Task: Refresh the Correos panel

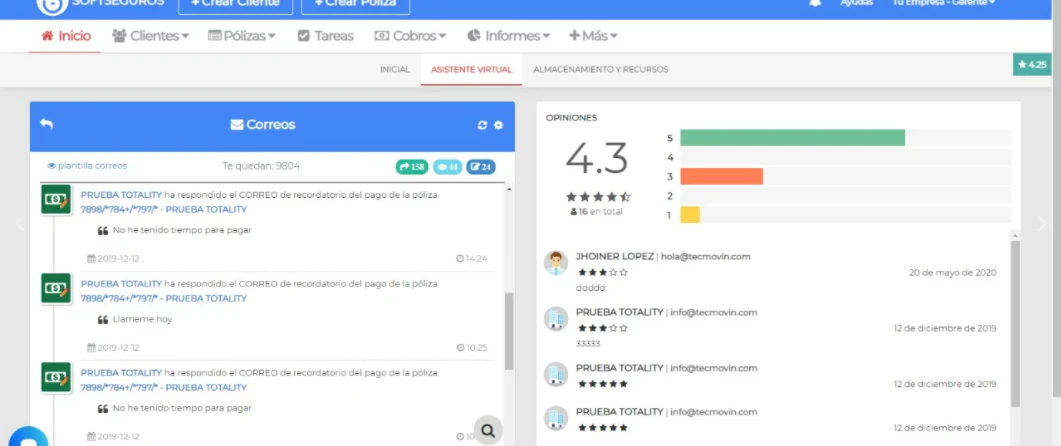Action: [x=482, y=125]
